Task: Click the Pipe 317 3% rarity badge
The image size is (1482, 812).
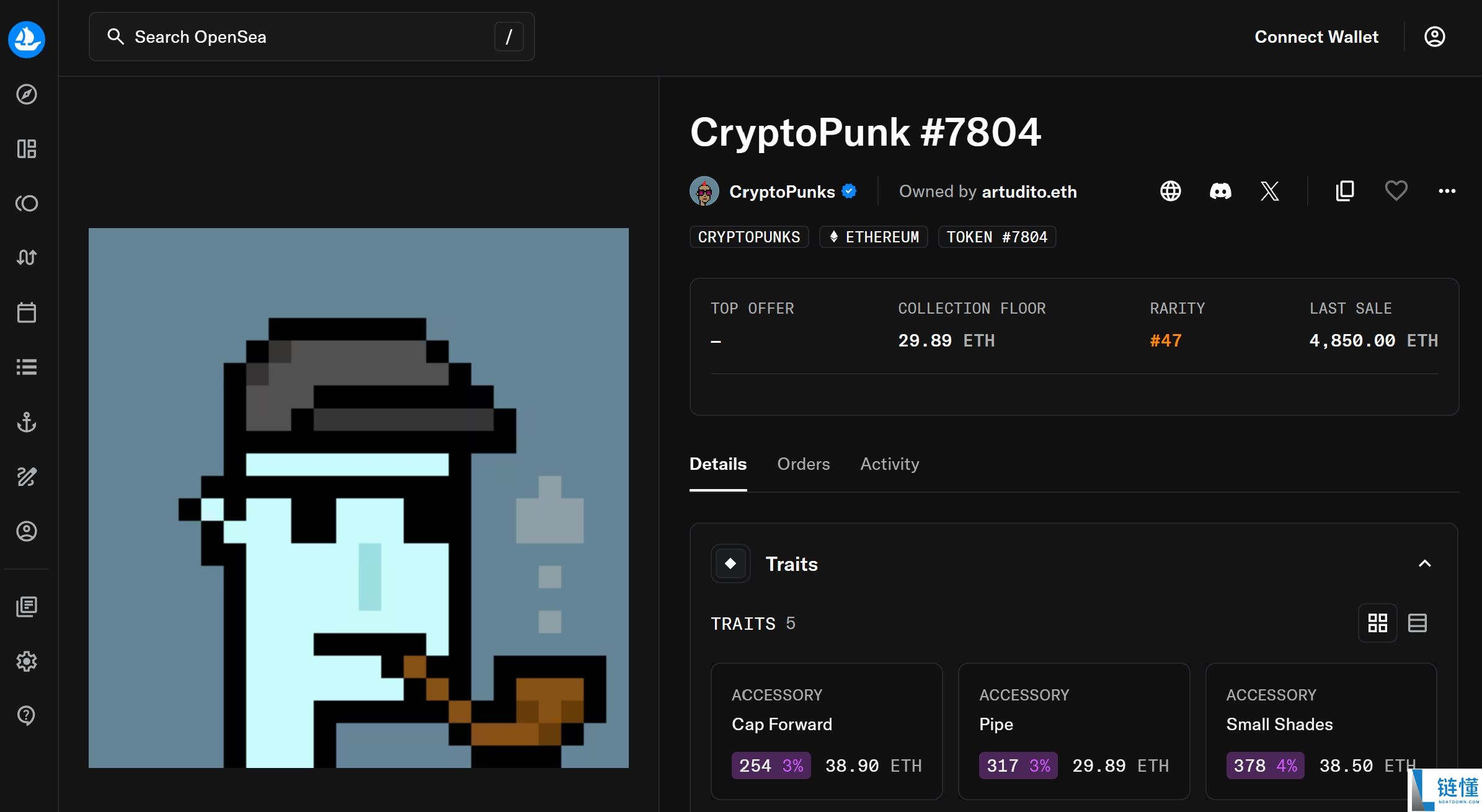Action: click(1018, 766)
